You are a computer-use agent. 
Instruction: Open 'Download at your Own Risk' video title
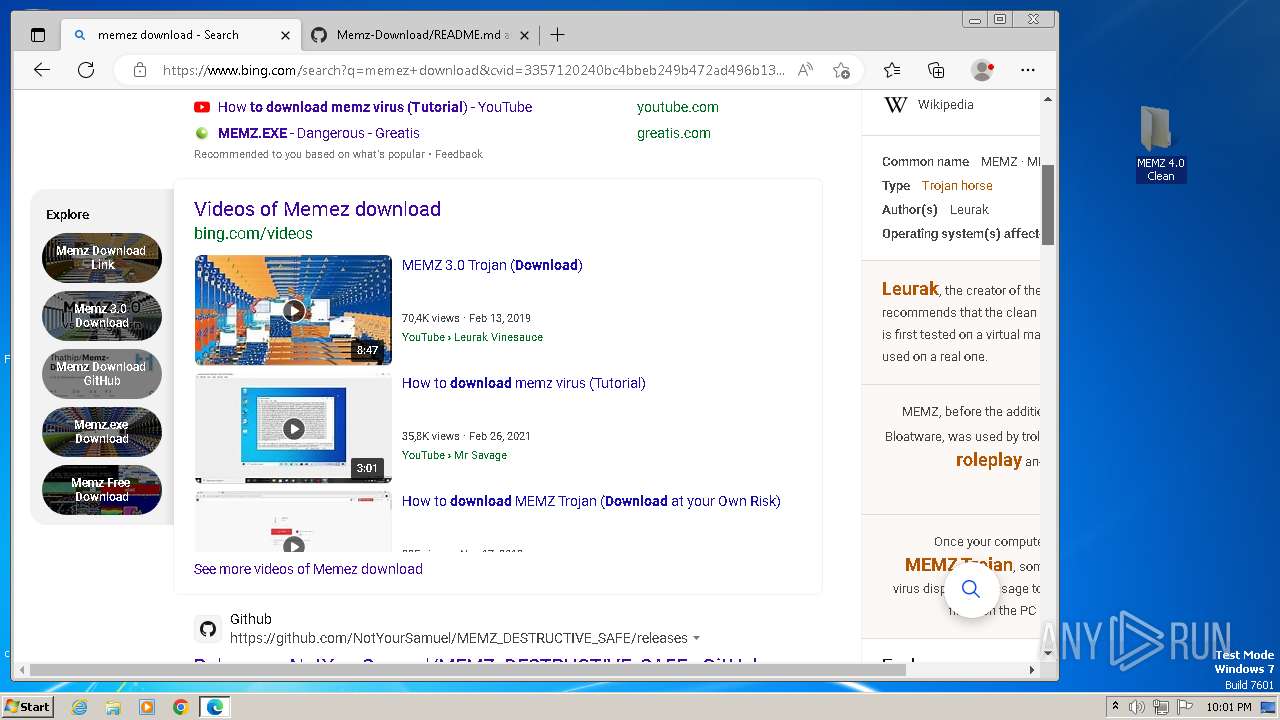pos(591,501)
